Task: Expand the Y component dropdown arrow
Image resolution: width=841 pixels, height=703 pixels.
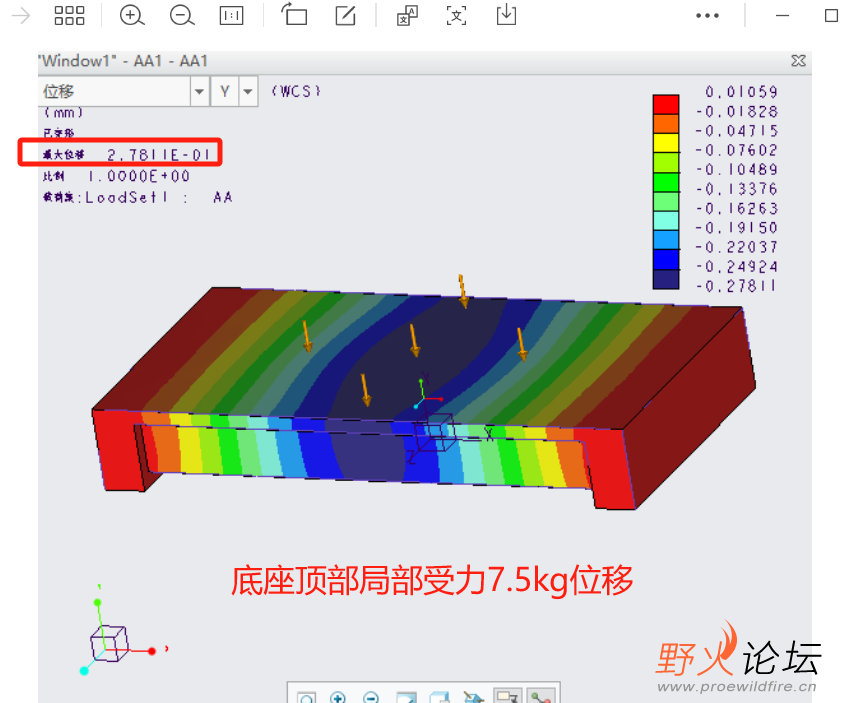Action: tap(248, 91)
